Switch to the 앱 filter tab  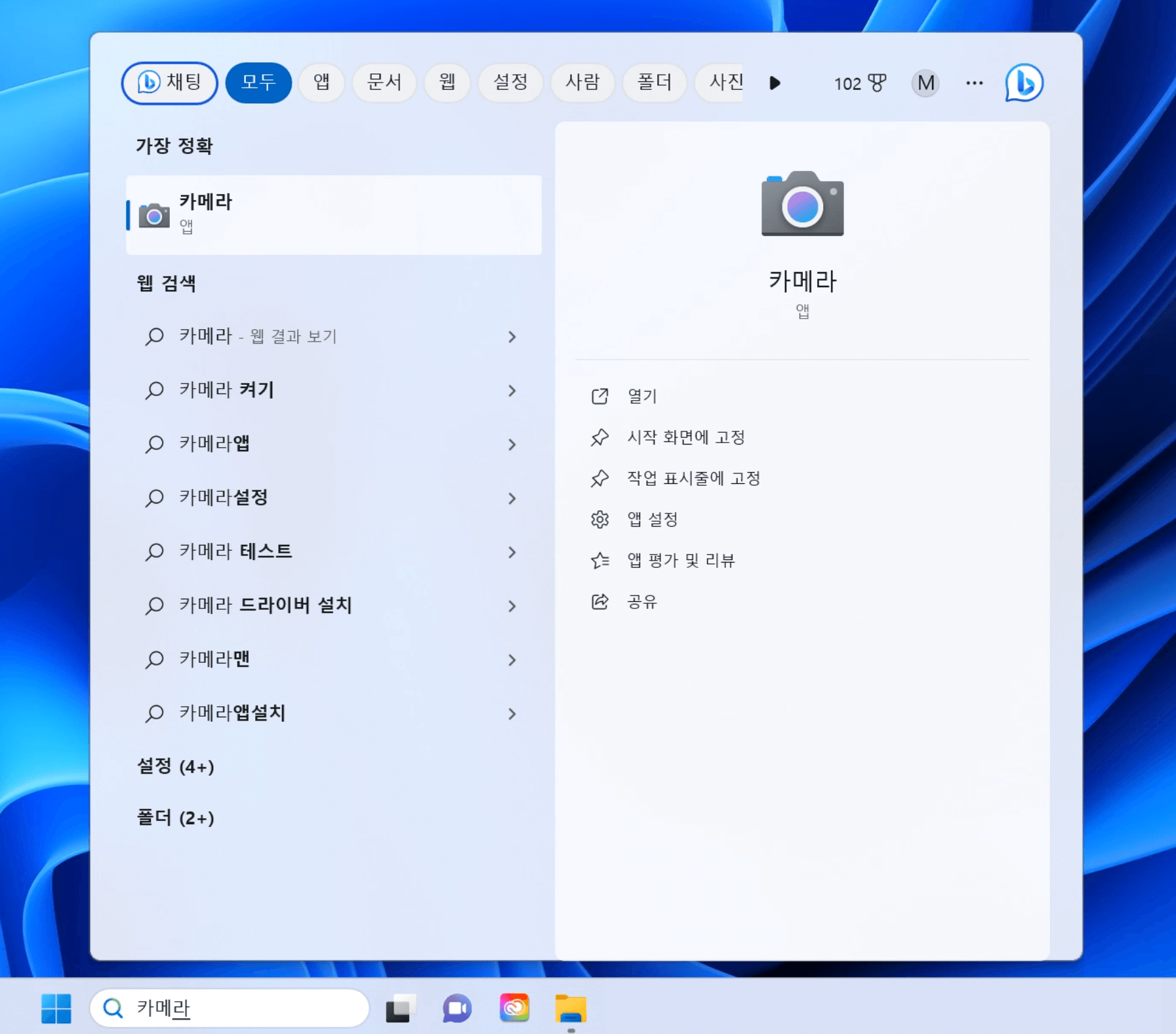321,83
